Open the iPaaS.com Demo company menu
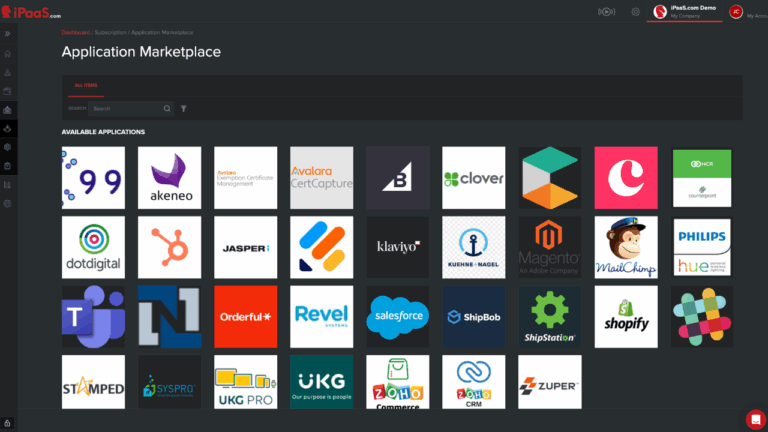Viewport: 768px width, 432px height. 684,12
